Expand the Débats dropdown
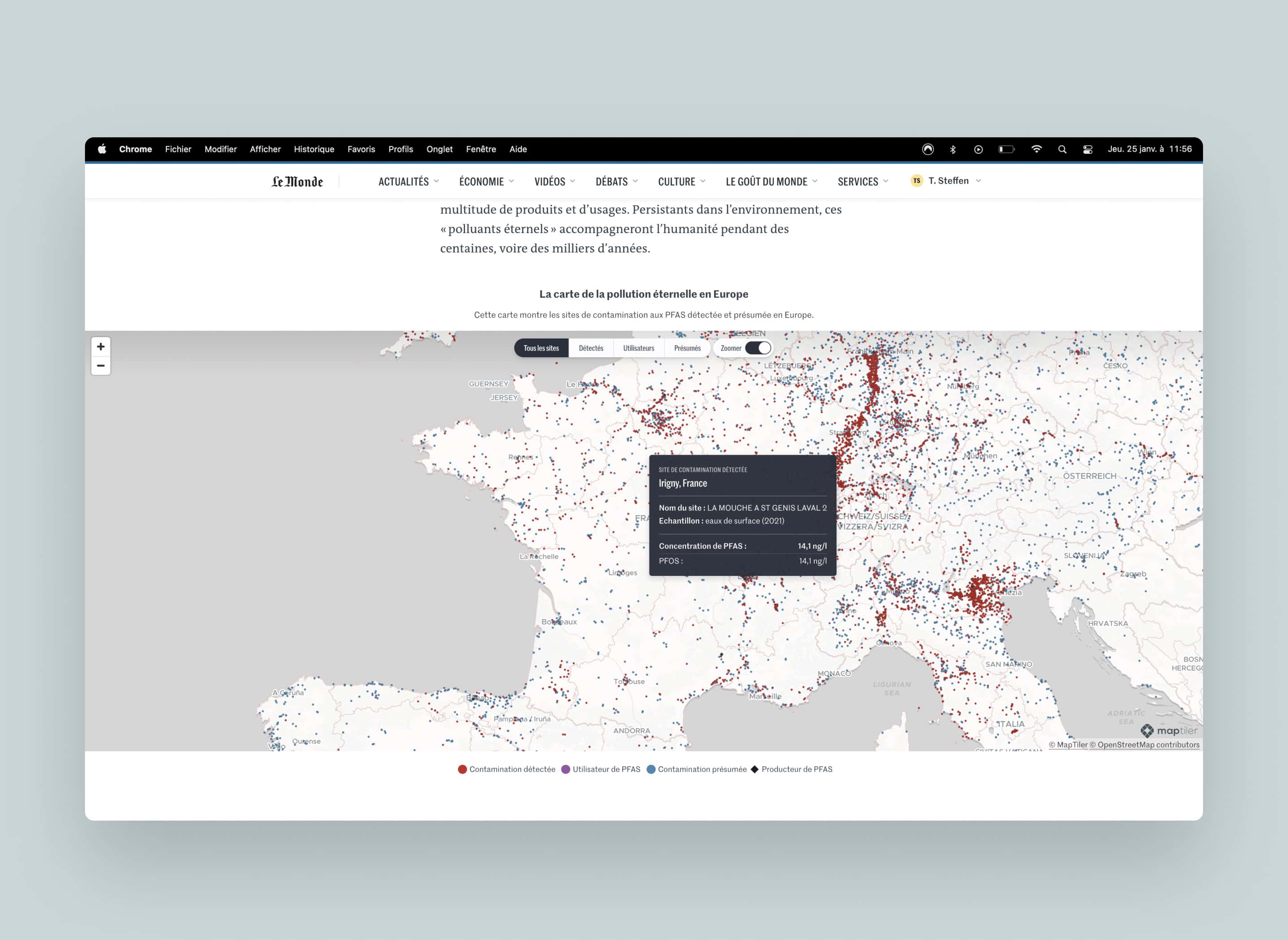 pos(617,182)
